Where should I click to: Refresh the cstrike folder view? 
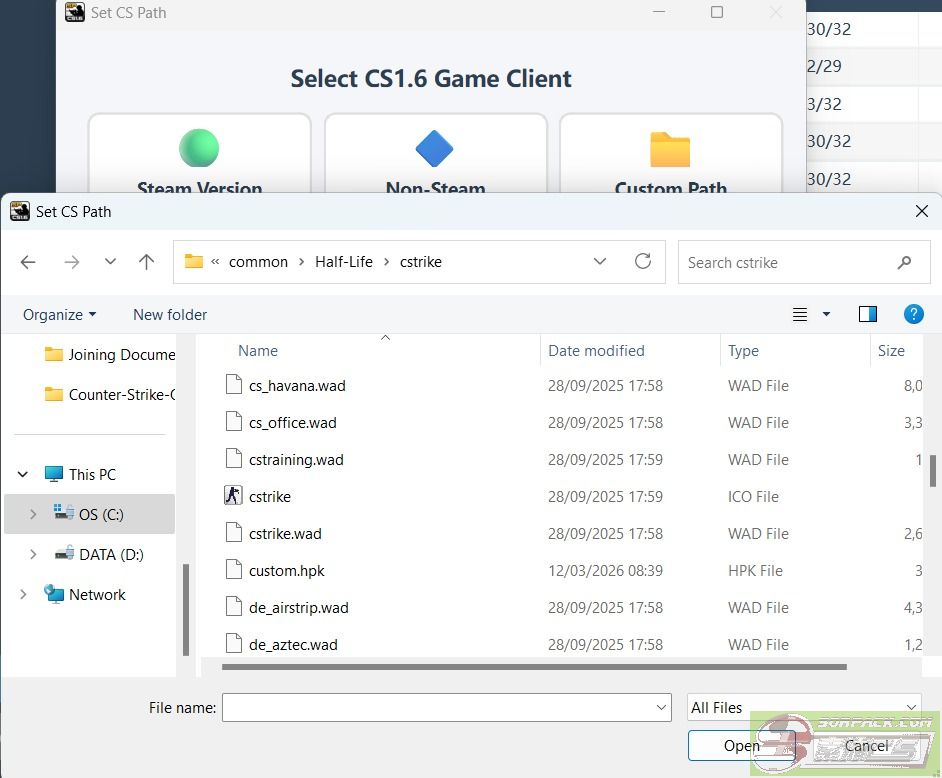click(x=643, y=262)
